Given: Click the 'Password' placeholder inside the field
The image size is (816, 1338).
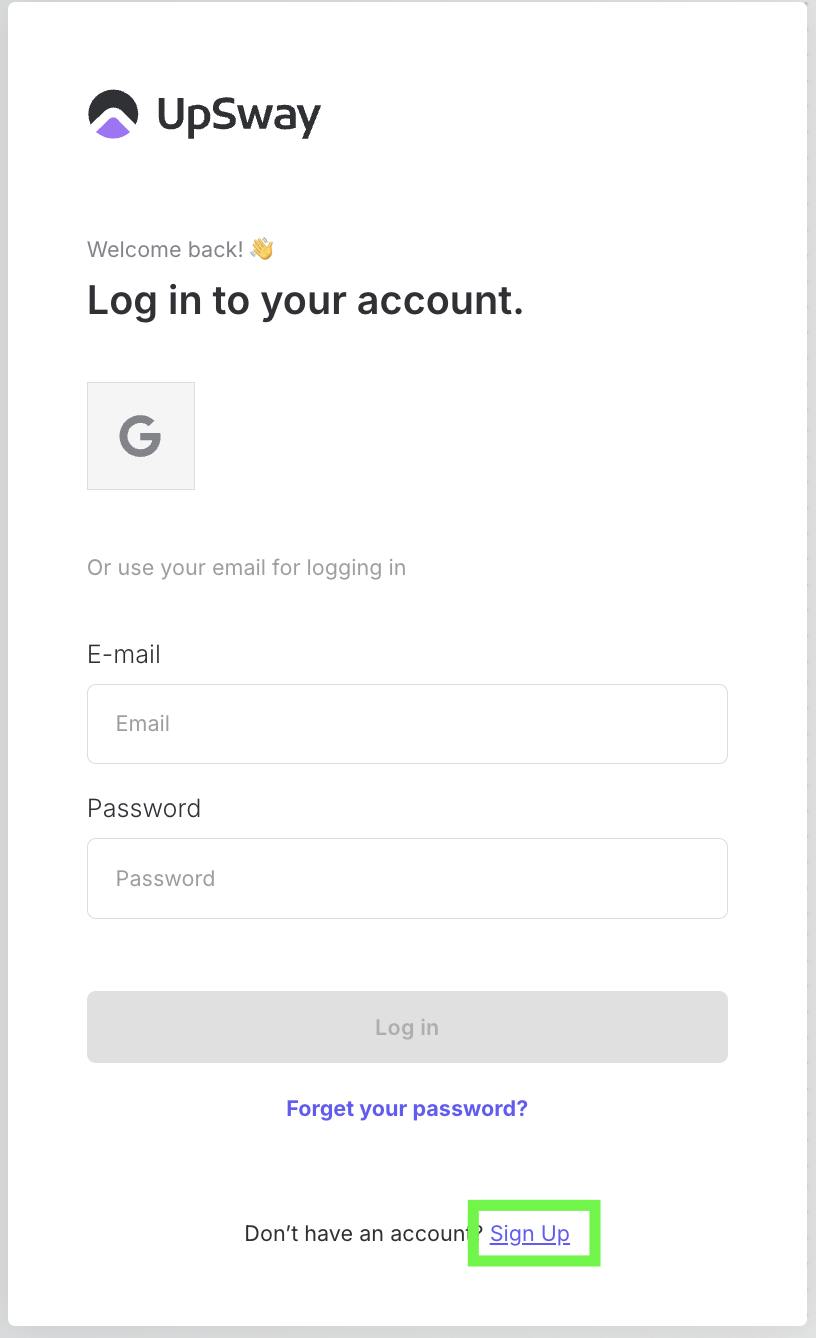Looking at the screenshot, I should pos(165,878).
